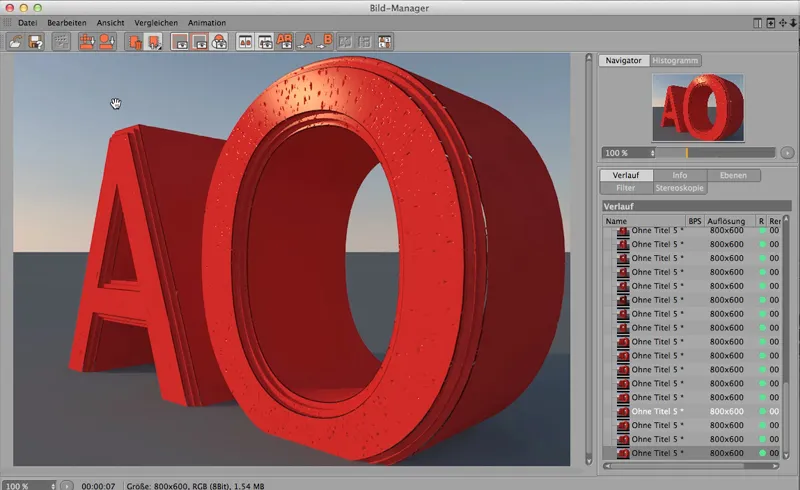Click the boxed-plus icon at top right

[x=770, y=23]
